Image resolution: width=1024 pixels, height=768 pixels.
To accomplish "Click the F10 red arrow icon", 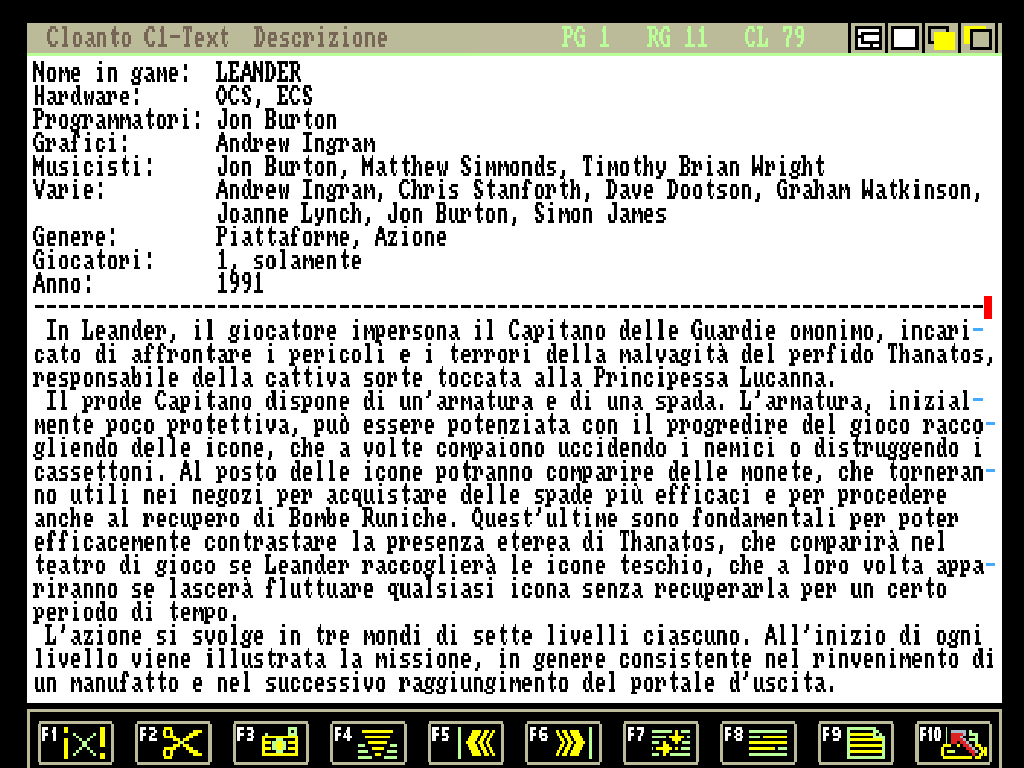I will [x=953, y=743].
